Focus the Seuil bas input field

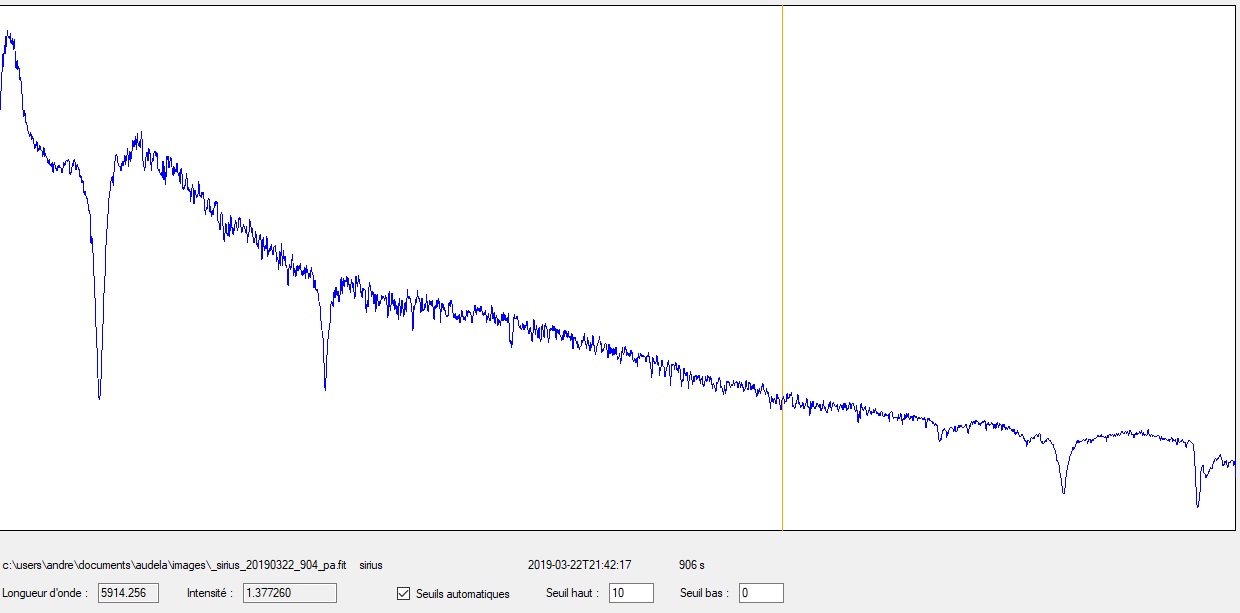pyautogui.click(x=760, y=593)
